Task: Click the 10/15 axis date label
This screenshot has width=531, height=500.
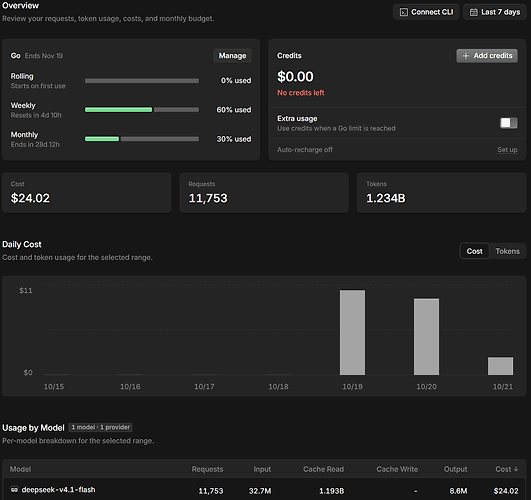Action: (54, 387)
